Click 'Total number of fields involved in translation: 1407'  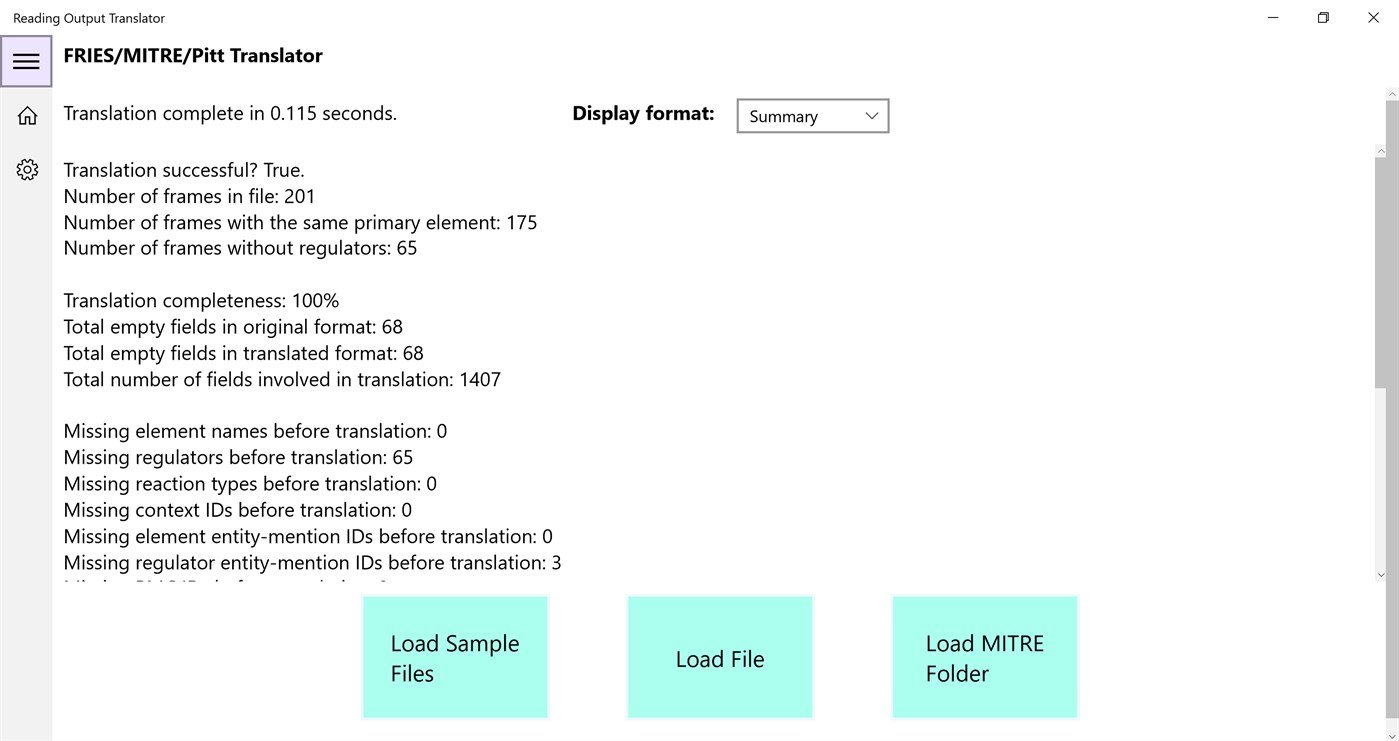tap(282, 379)
